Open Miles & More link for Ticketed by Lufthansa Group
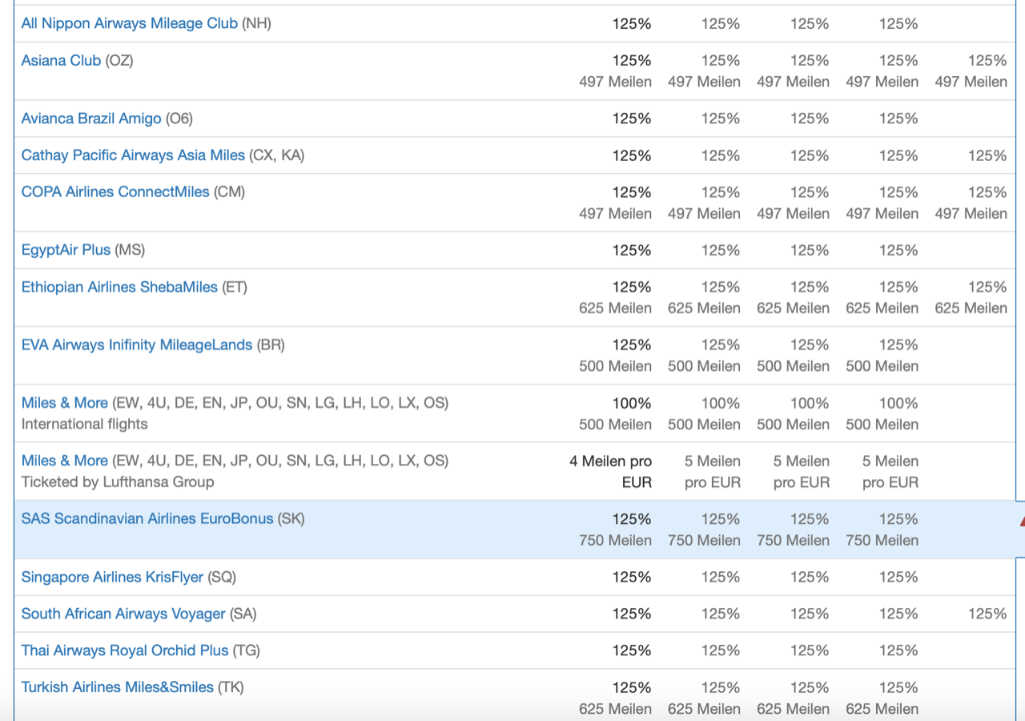This screenshot has width=1025, height=721. click(64, 460)
